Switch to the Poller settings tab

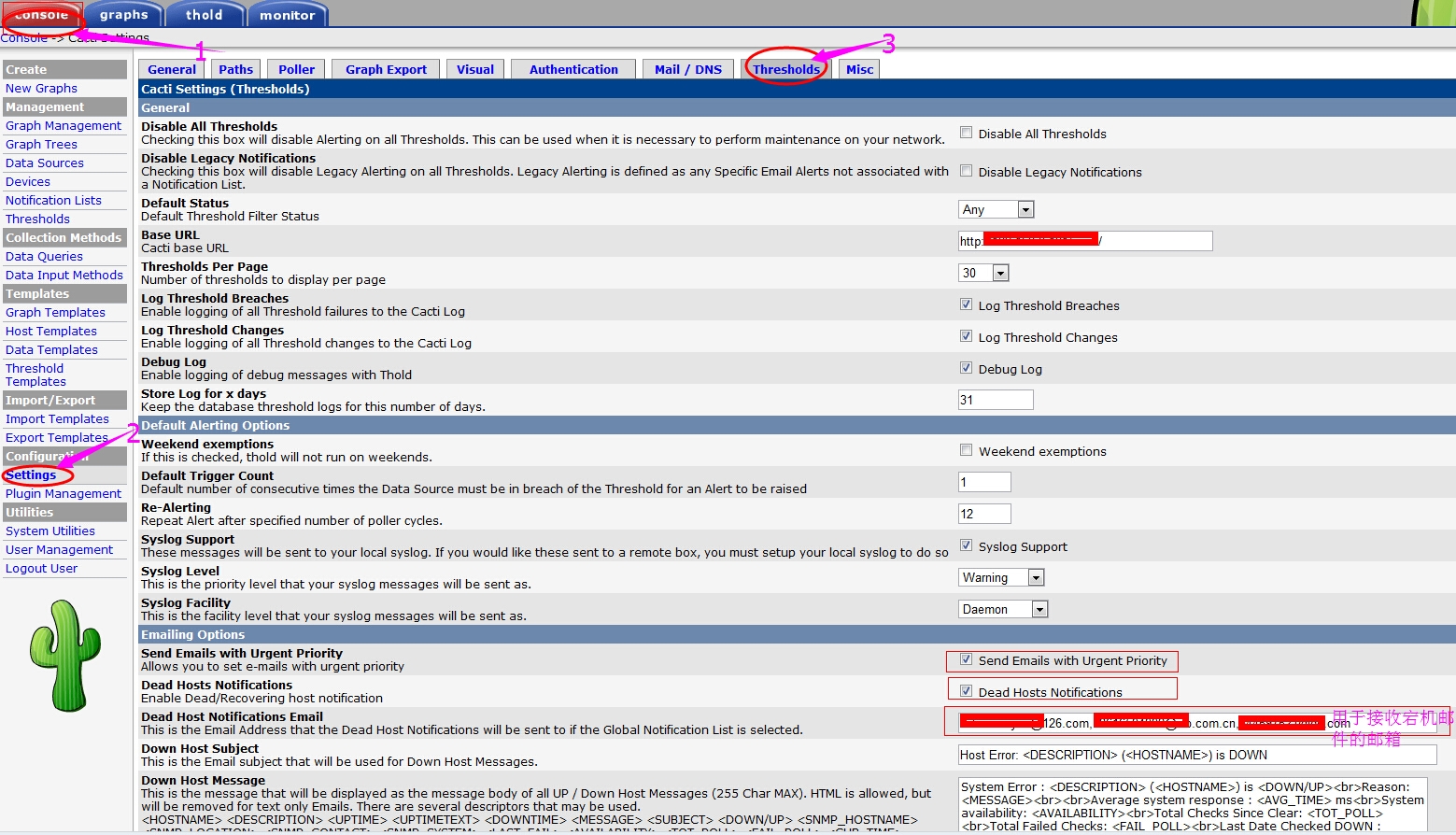coord(296,69)
